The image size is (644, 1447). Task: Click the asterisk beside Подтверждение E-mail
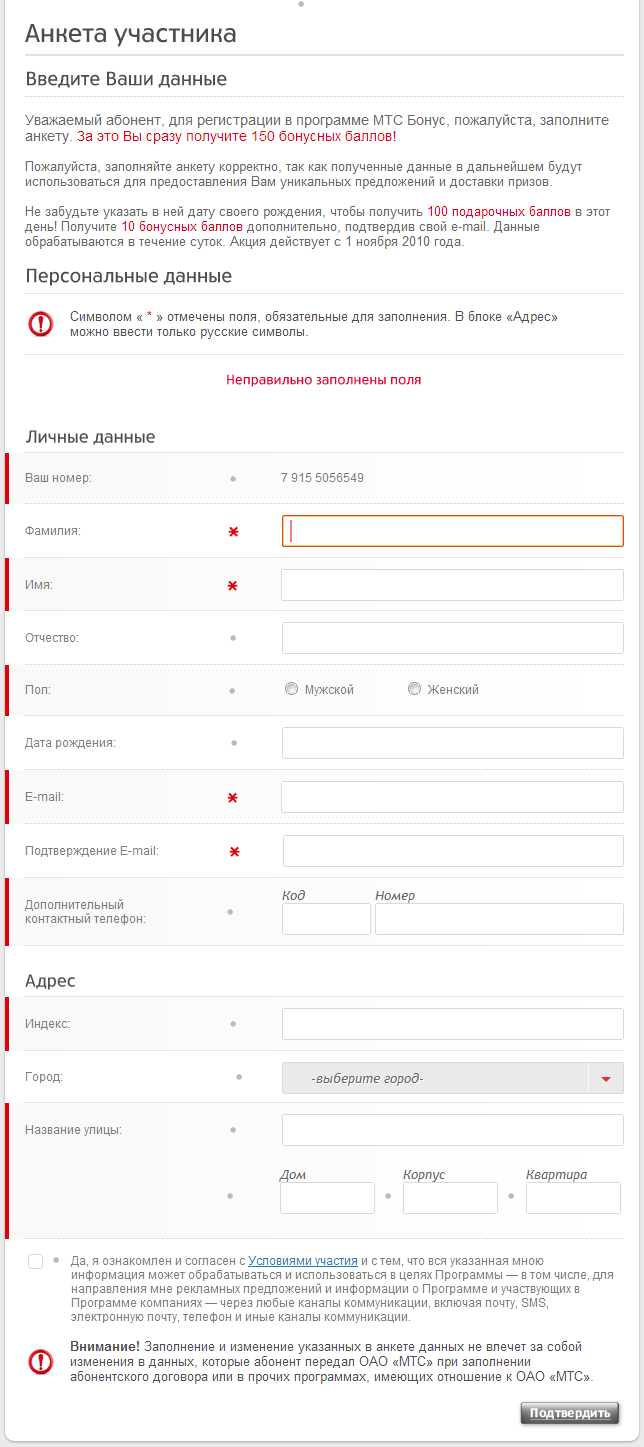coord(235,852)
